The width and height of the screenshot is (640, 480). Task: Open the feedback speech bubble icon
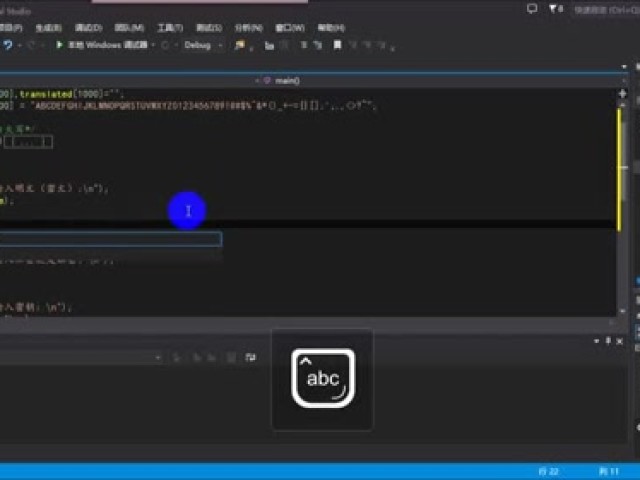(x=532, y=9)
